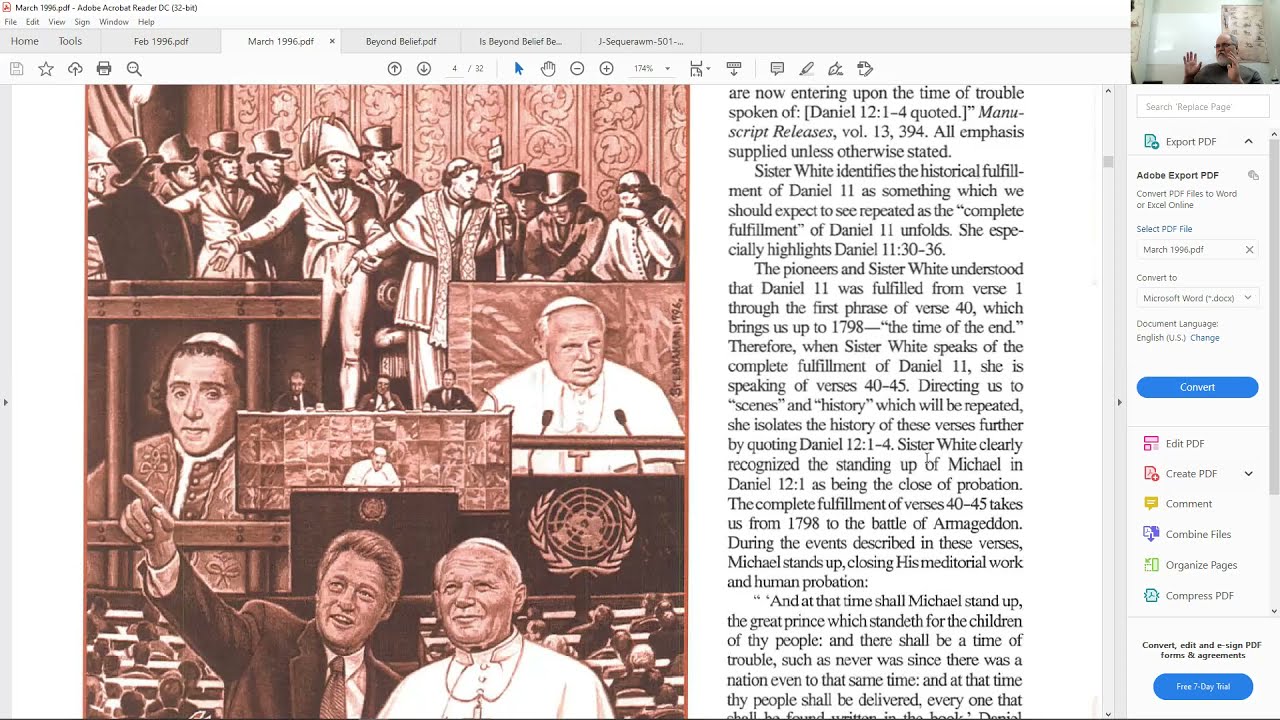
Task: Switch to Is Beyond Belief Be... tab
Action: [x=520, y=42]
